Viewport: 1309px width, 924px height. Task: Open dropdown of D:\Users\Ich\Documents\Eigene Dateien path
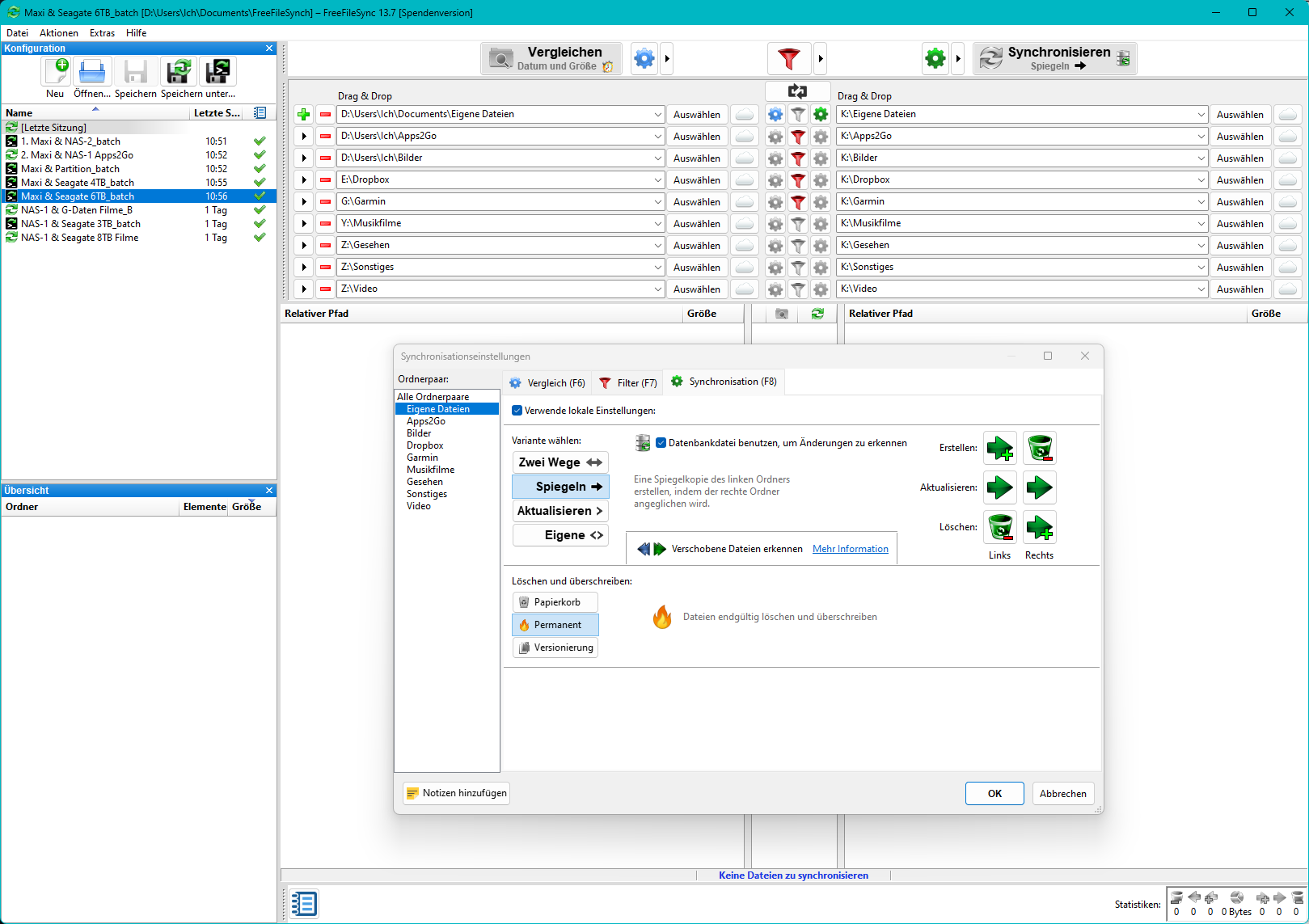click(x=657, y=115)
